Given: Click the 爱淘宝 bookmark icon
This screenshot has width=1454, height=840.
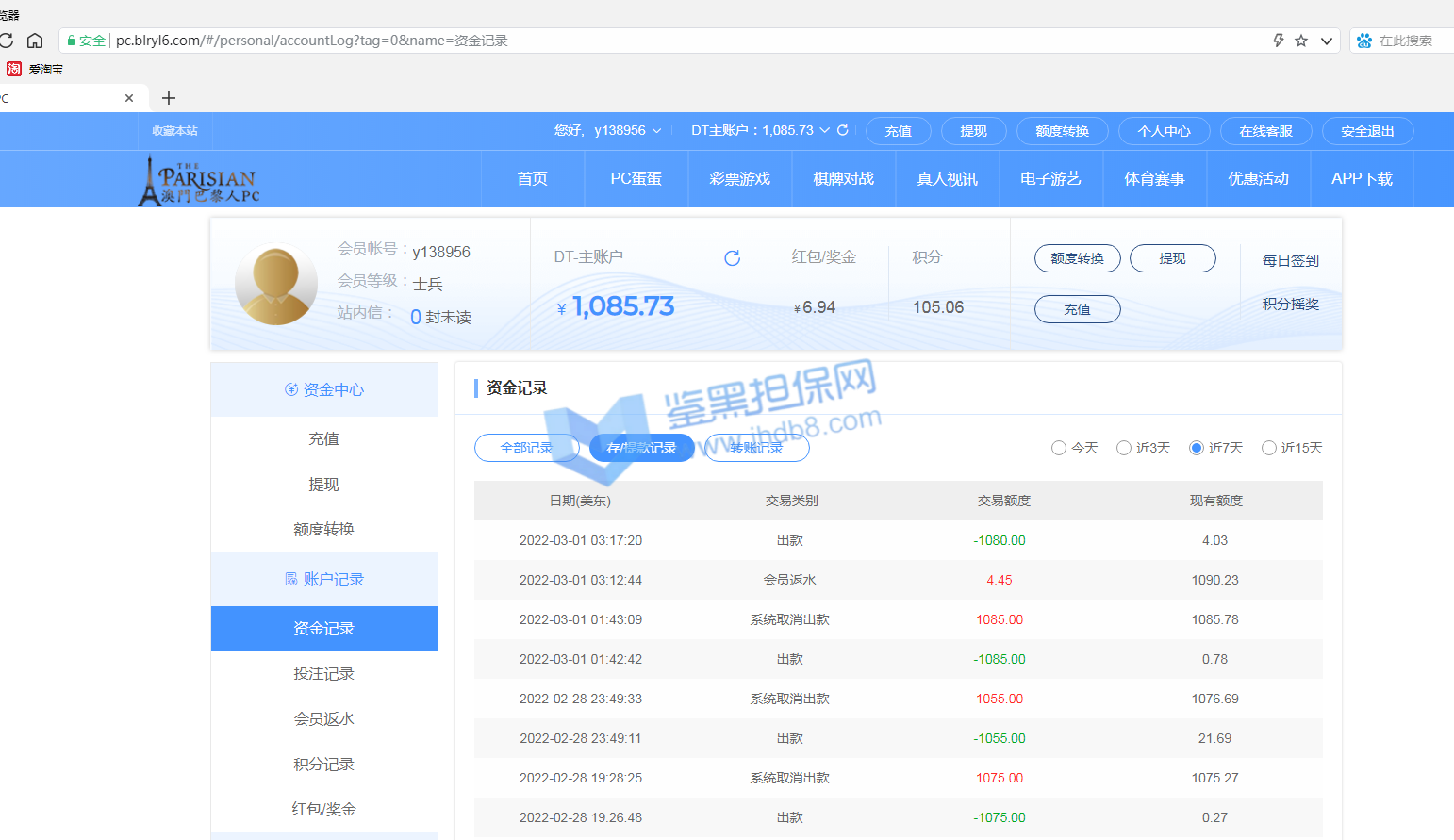Looking at the screenshot, I should 14,69.
